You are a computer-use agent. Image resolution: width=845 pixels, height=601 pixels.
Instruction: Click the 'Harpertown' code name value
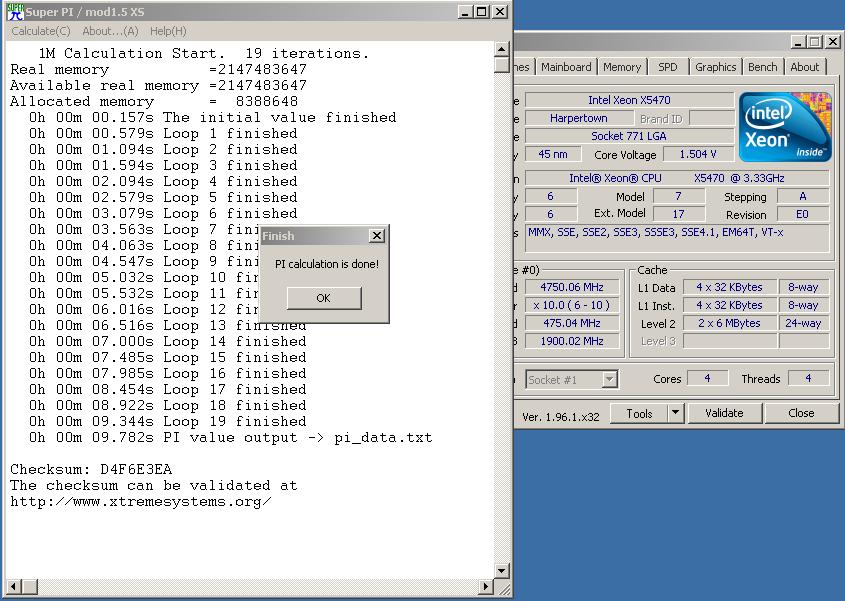(579, 118)
